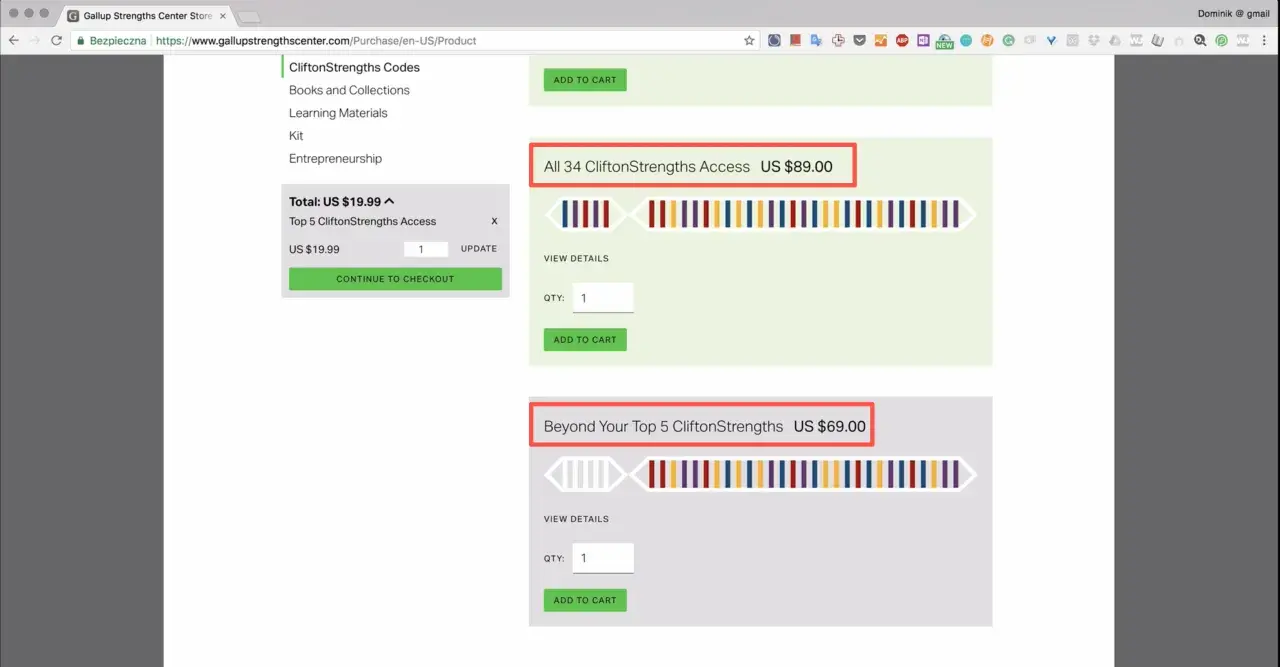The height and width of the screenshot is (667, 1280).
Task: Click the orange chart extension icon
Action: click(x=881, y=41)
